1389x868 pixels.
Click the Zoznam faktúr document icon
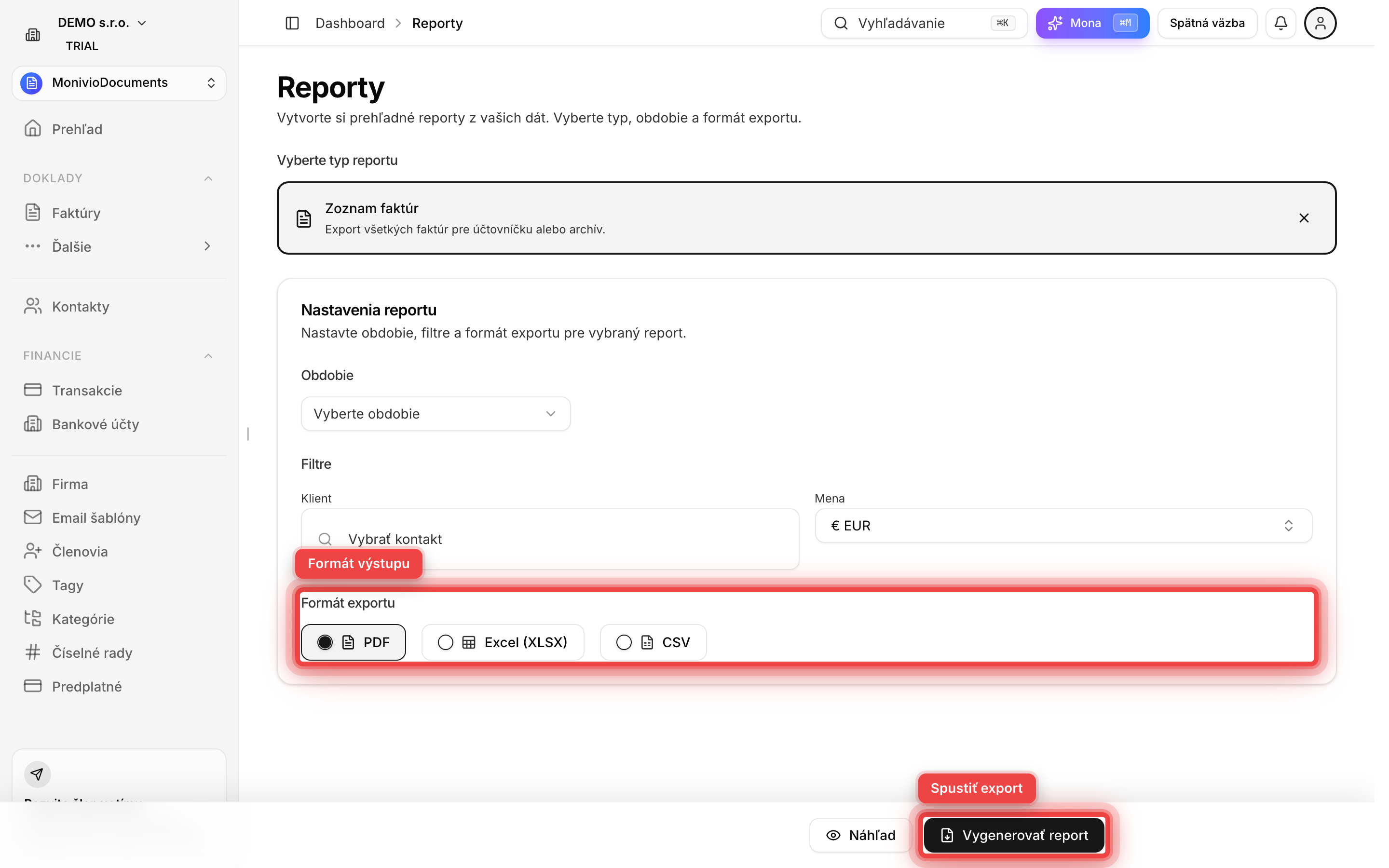[x=304, y=218]
